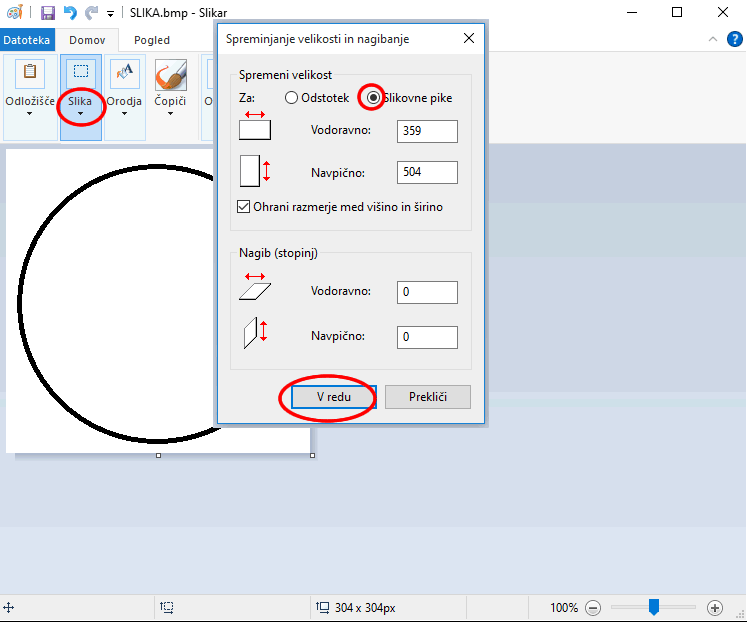Click the zoom slider handle

[x=653, y=607]
